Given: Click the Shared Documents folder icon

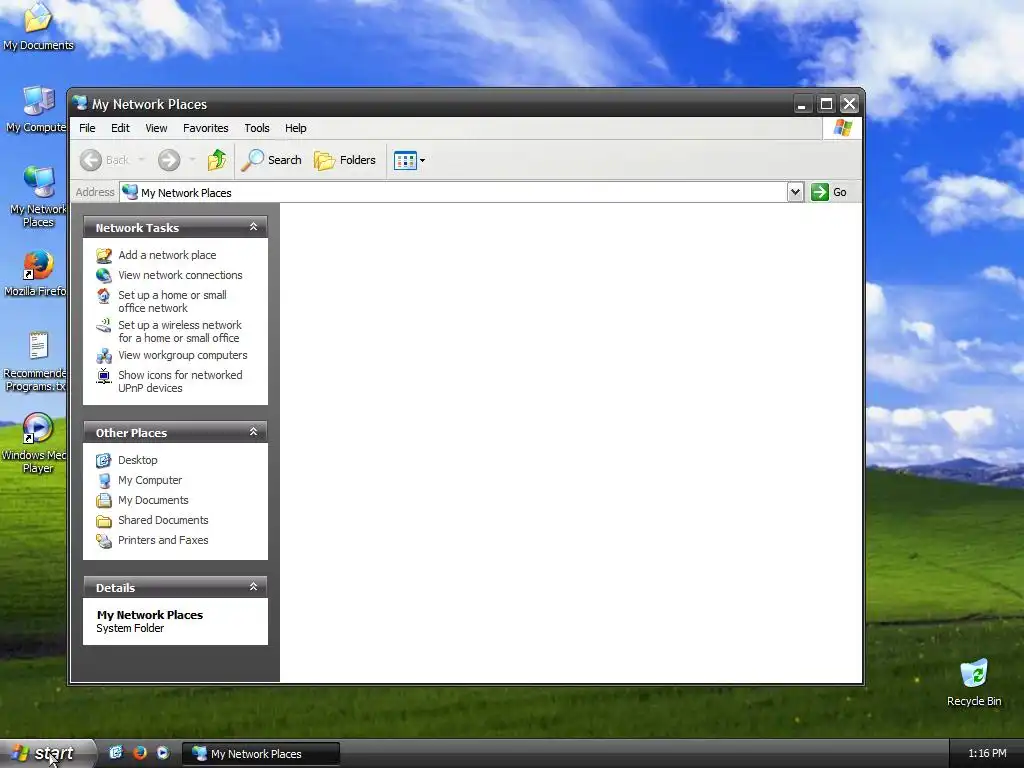Looking at the screenshot, I should (104, 521).
